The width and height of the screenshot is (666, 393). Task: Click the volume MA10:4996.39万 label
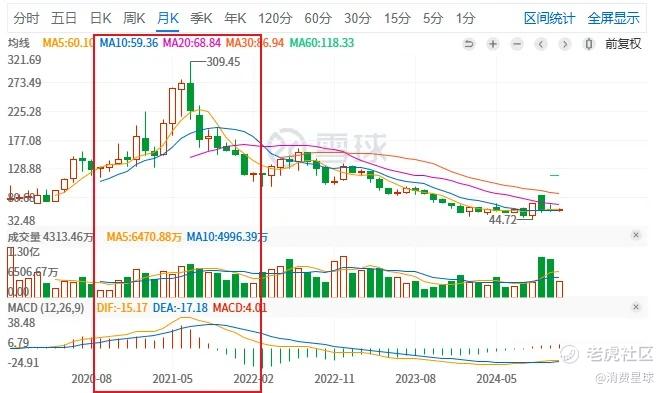point(227,237)
